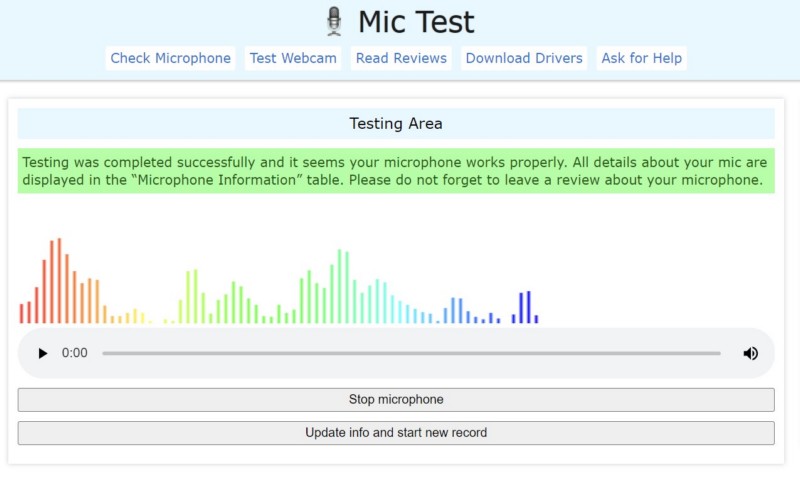Click the dark blue bars at the spectrum end
Screen dimensions: 800x486
(525, 308)
